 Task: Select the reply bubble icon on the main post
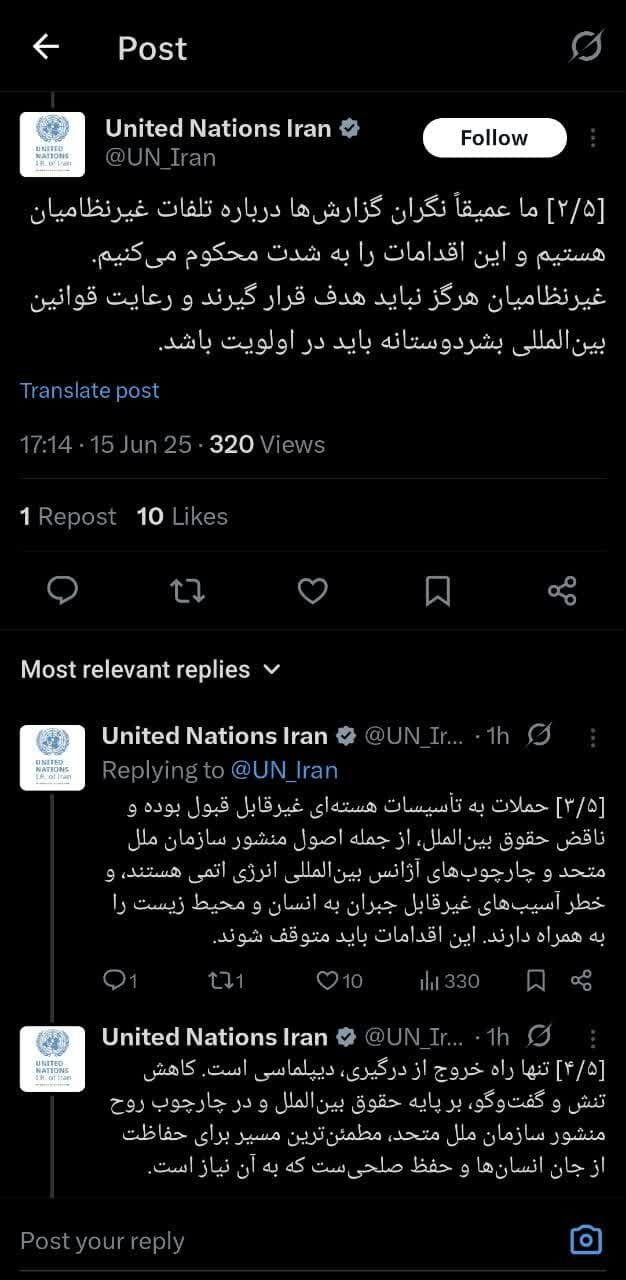click(63, 592)
